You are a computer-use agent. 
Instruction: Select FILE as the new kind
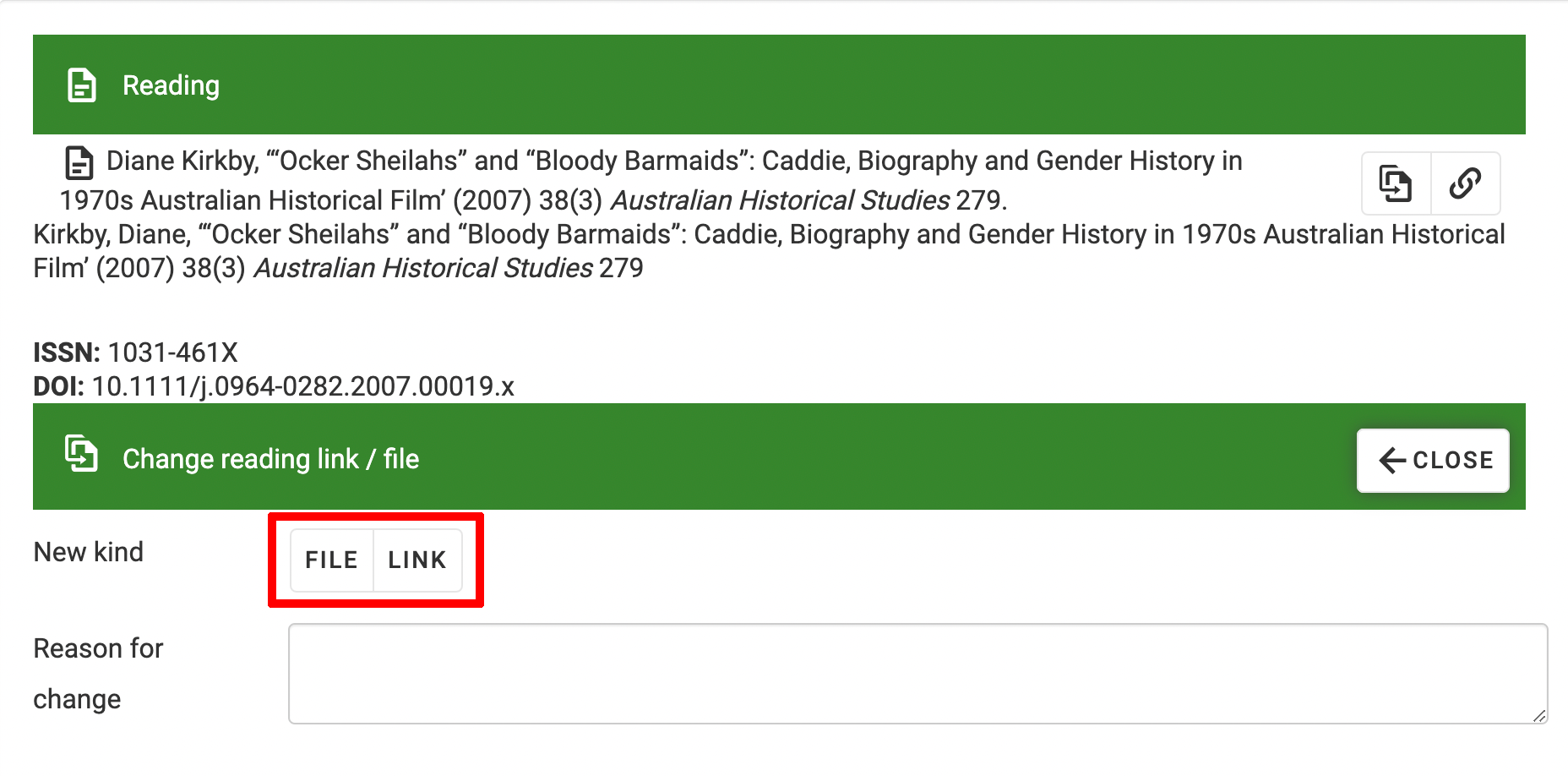331,560
